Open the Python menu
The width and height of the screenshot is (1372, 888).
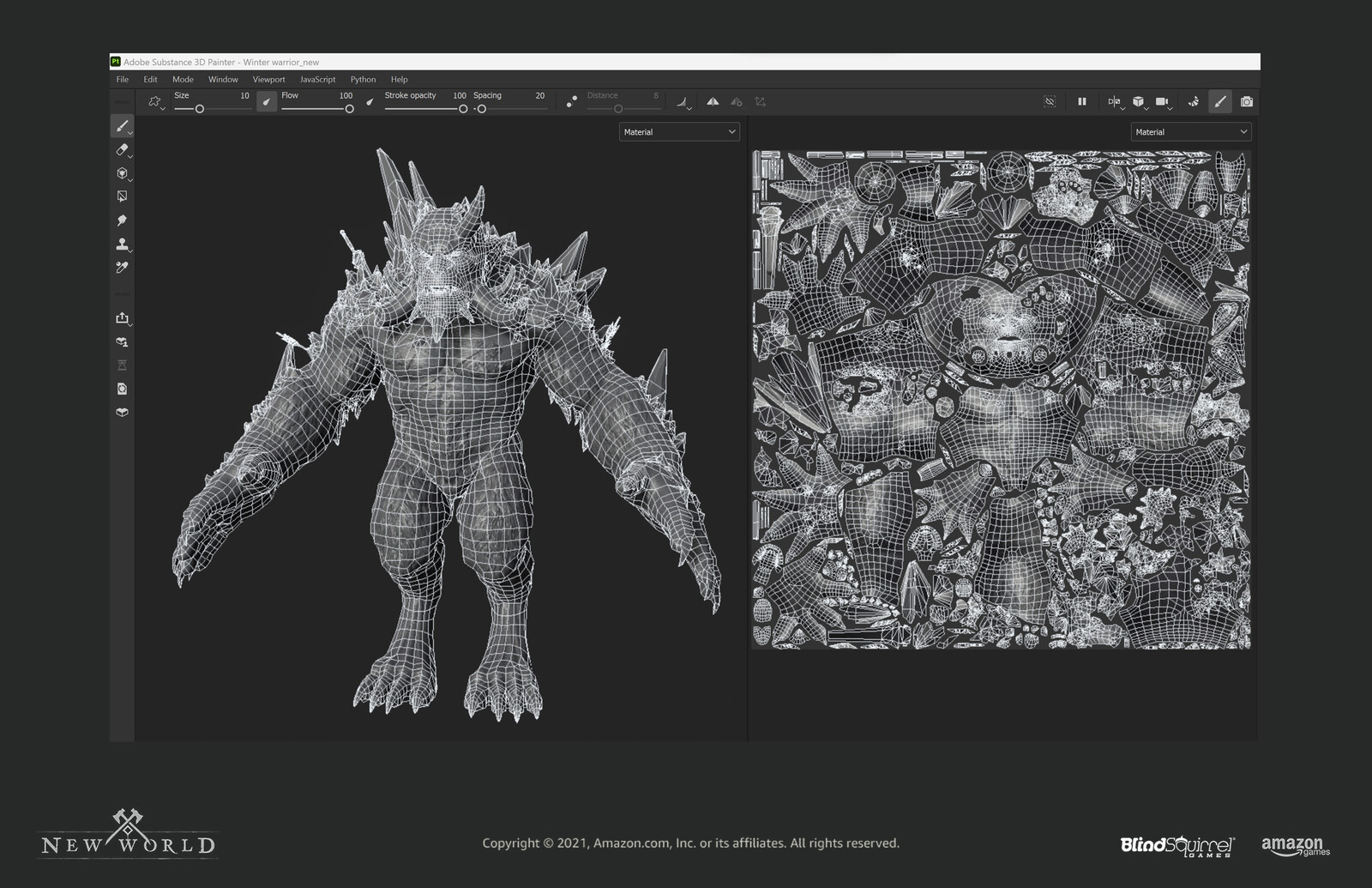[x=363, y=79]
